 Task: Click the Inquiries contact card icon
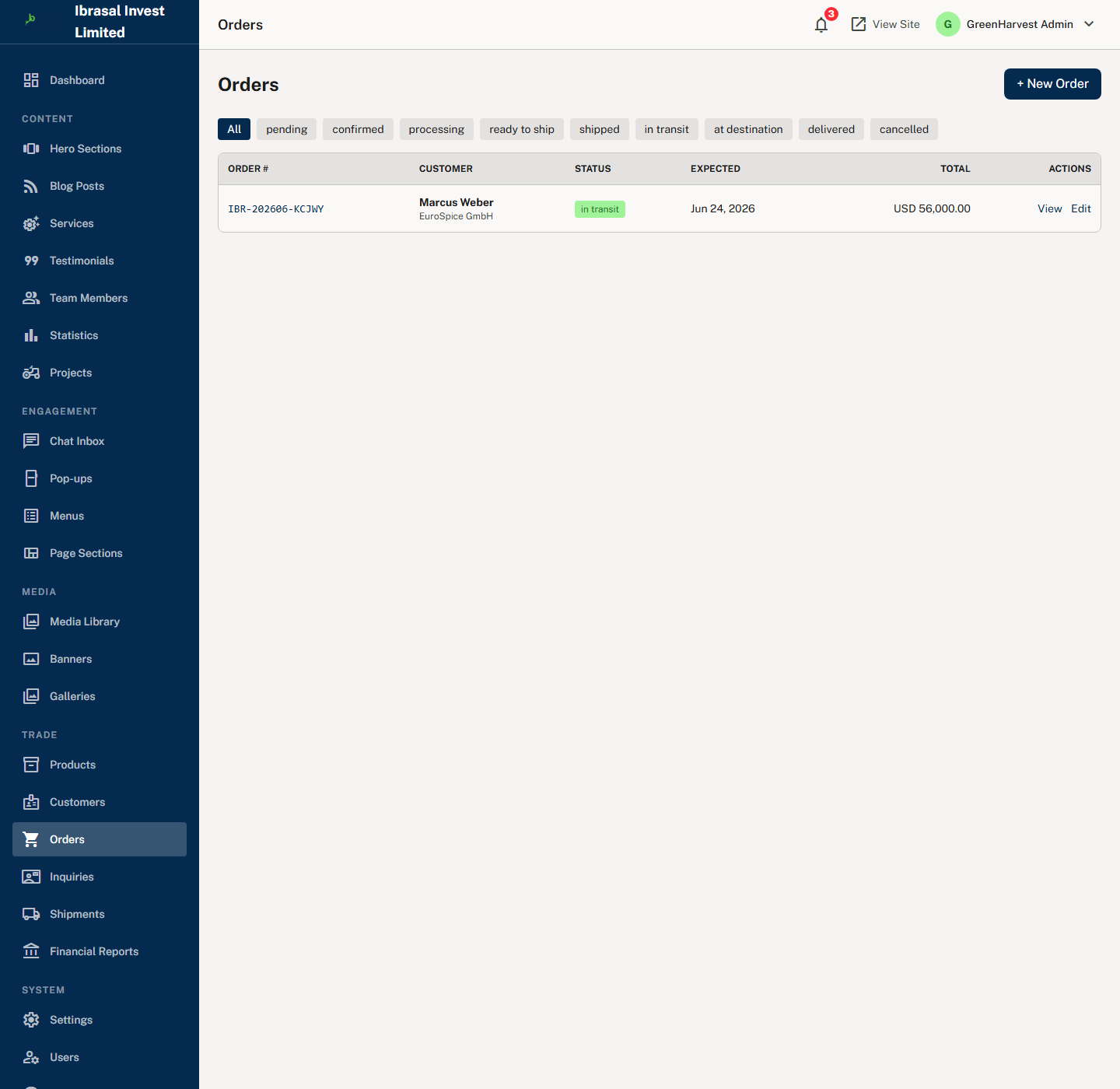click(31, 877)
